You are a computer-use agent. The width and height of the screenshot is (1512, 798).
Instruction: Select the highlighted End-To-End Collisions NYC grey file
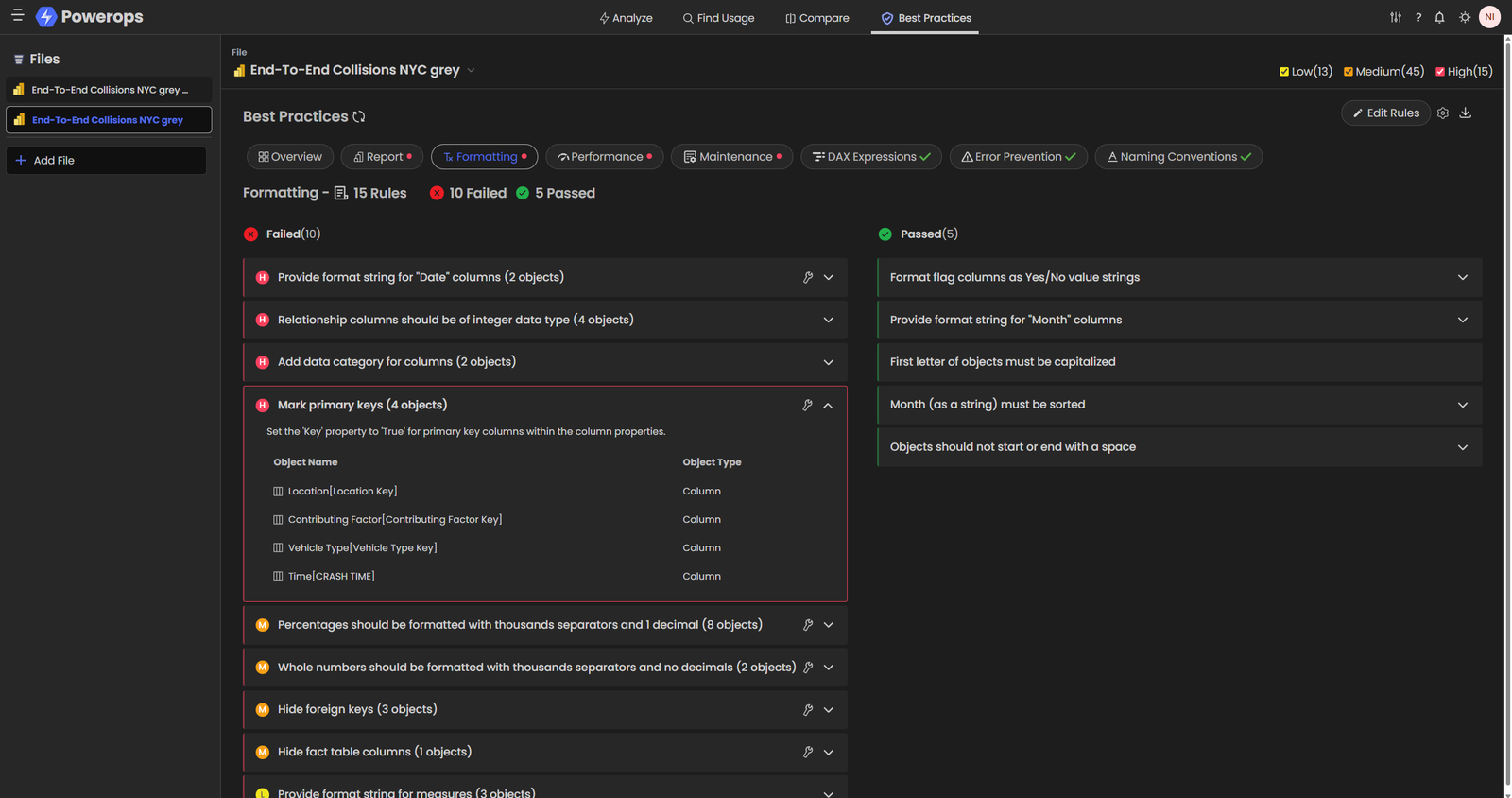(x=109, y=120)
